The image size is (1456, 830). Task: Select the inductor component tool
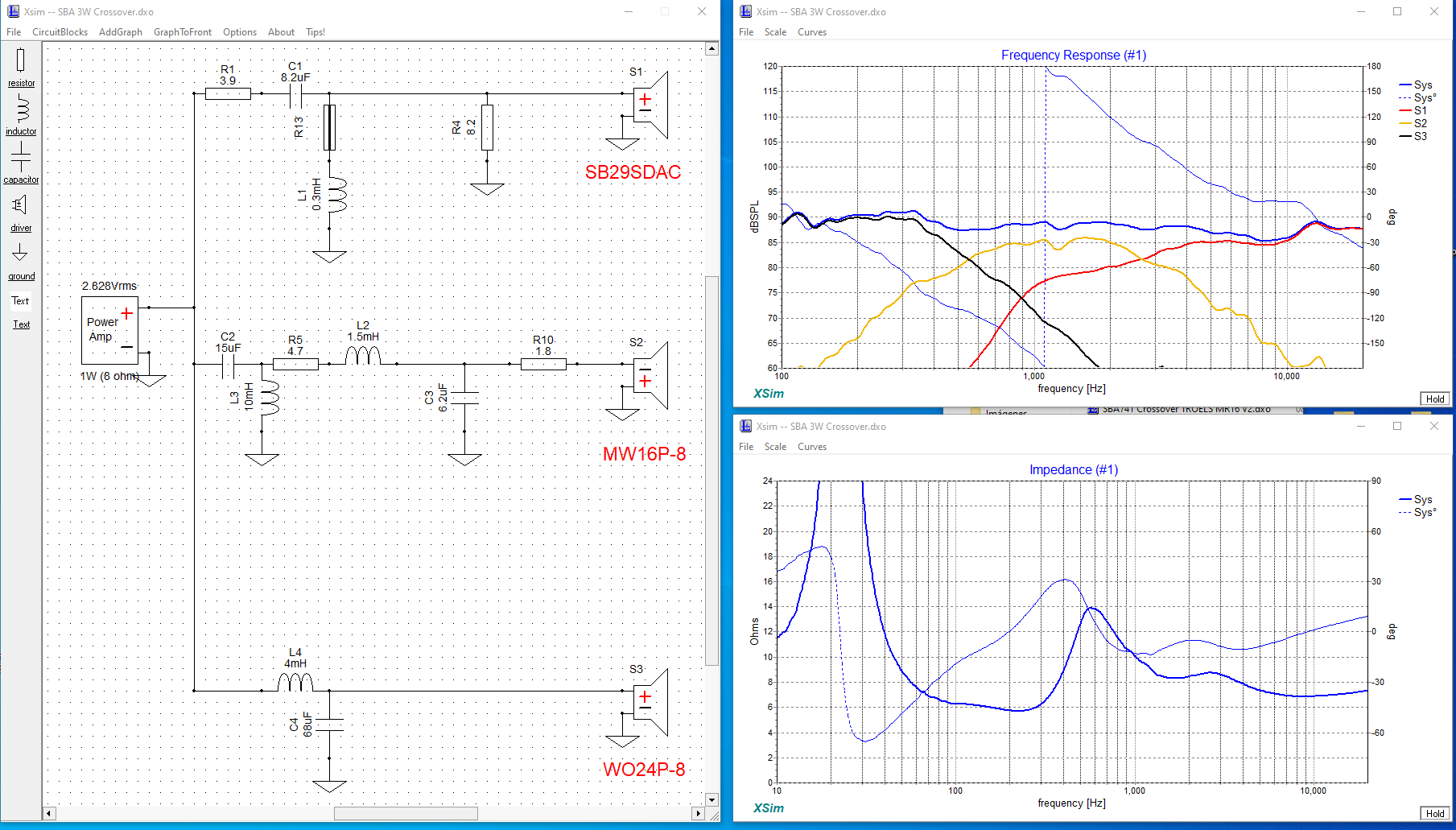pos(21,115)
